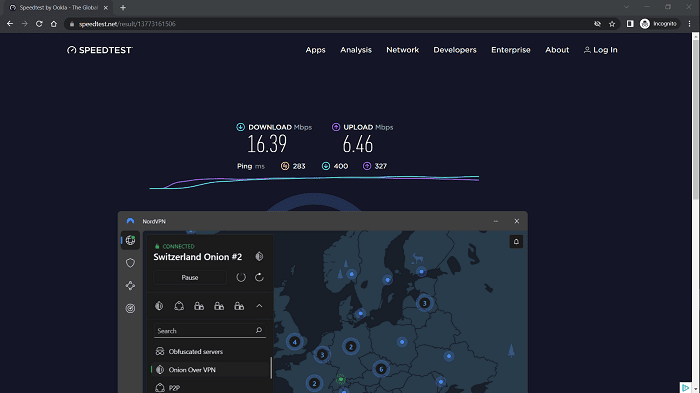This screenshot has height=393, width=700.
Task: Click the NordVPN logo in title bar
Action: coord(130,221)
